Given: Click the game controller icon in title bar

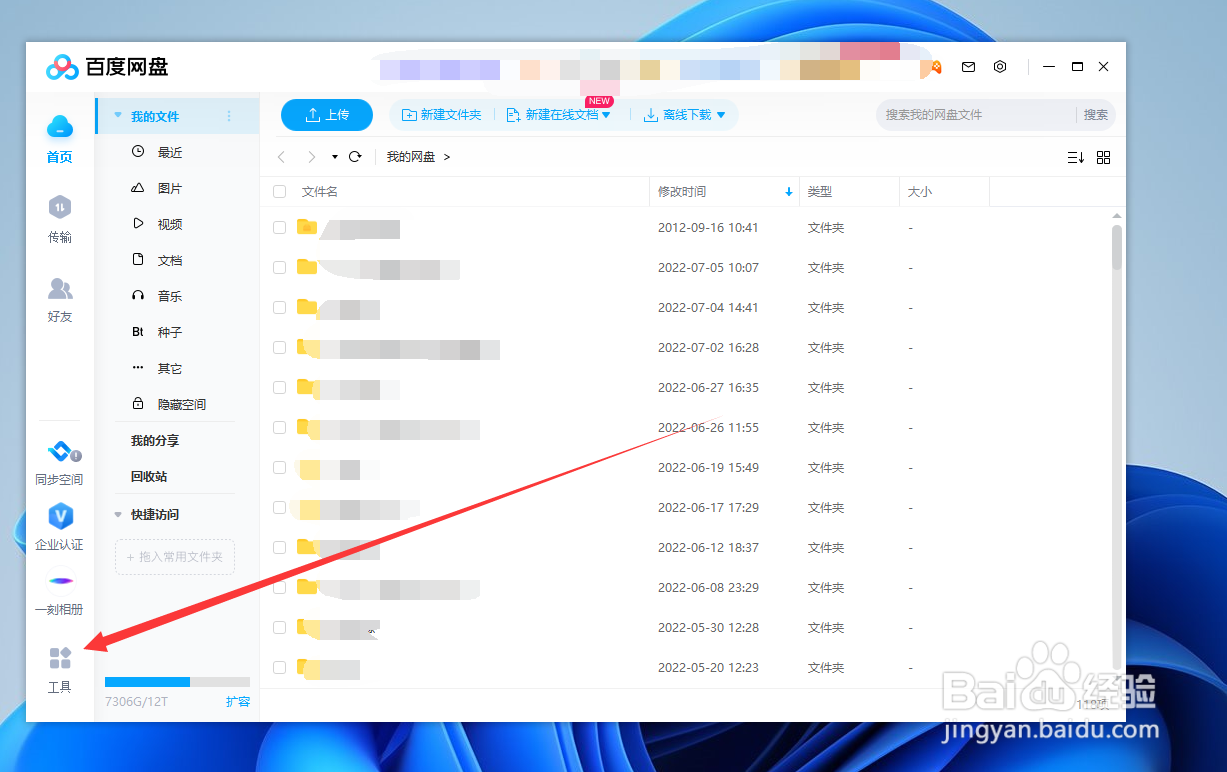Looking at the screenshot, I should [x=936, y=67].
